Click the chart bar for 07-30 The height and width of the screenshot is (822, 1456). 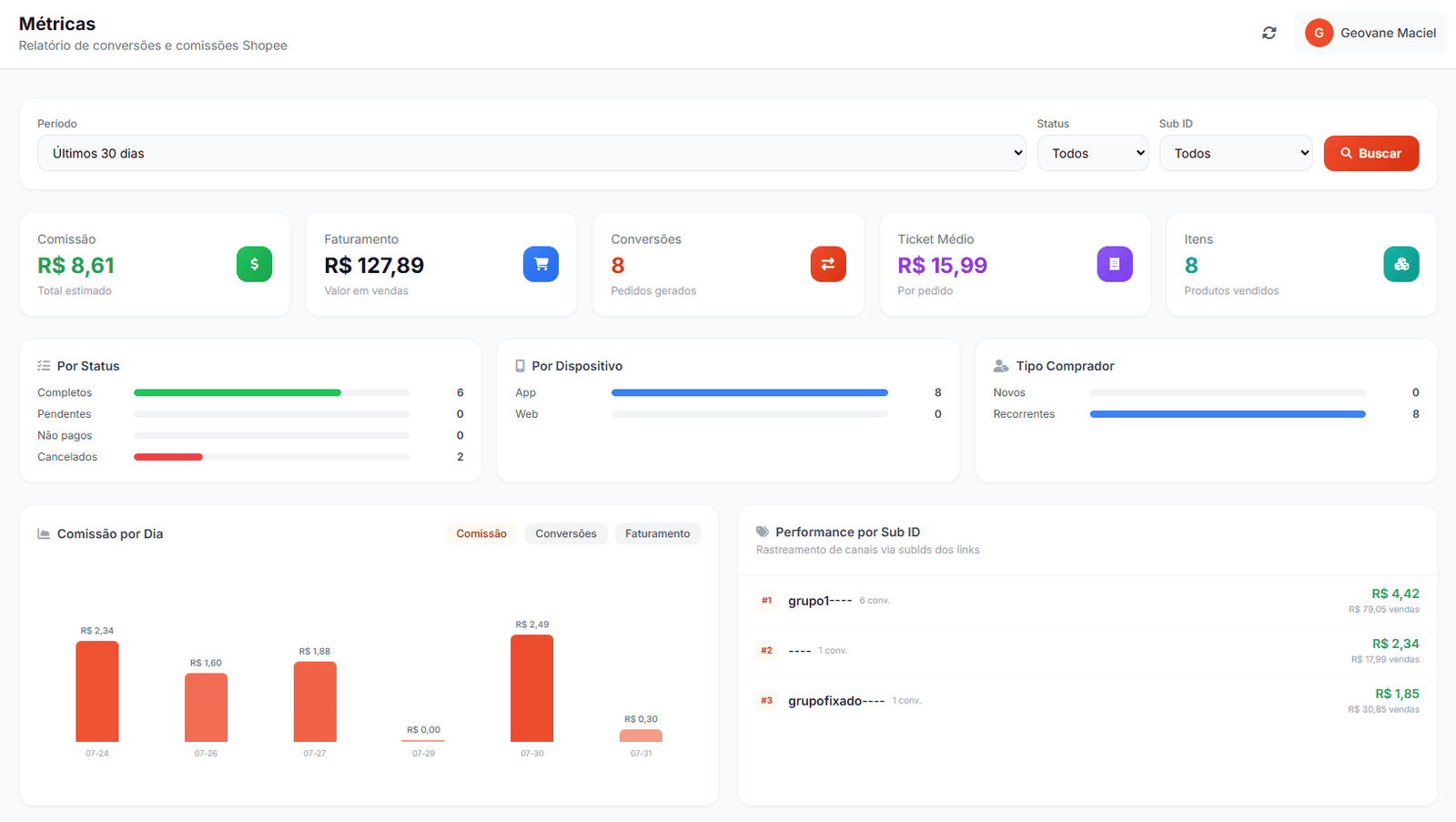click(532, 688)
